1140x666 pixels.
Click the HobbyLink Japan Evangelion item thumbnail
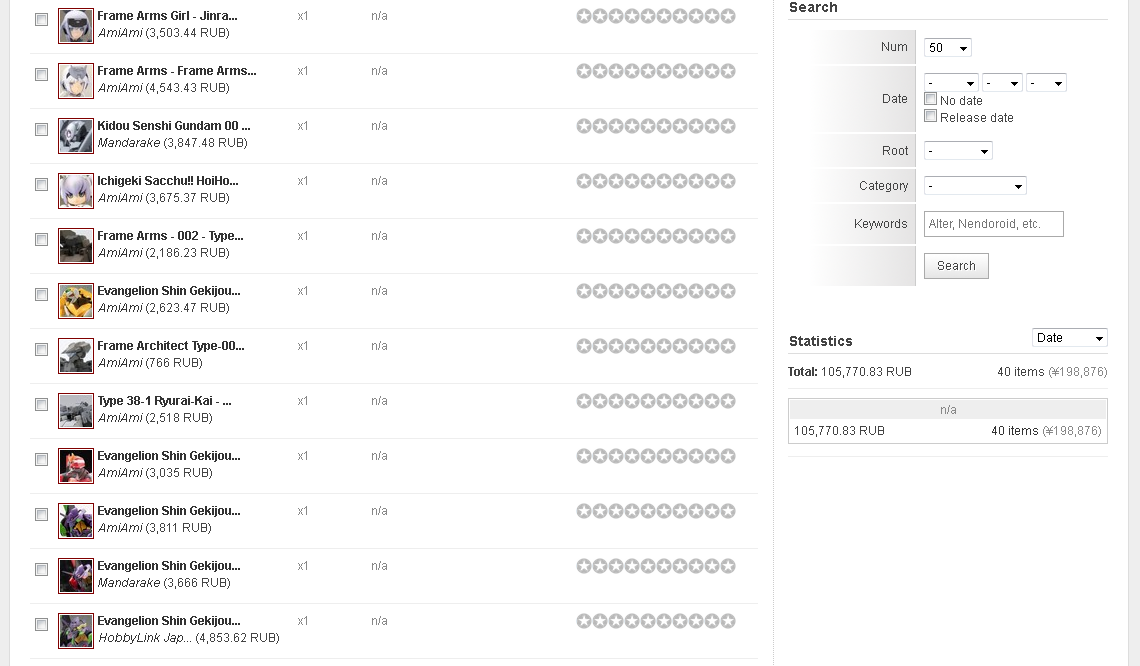click(75, 631)
